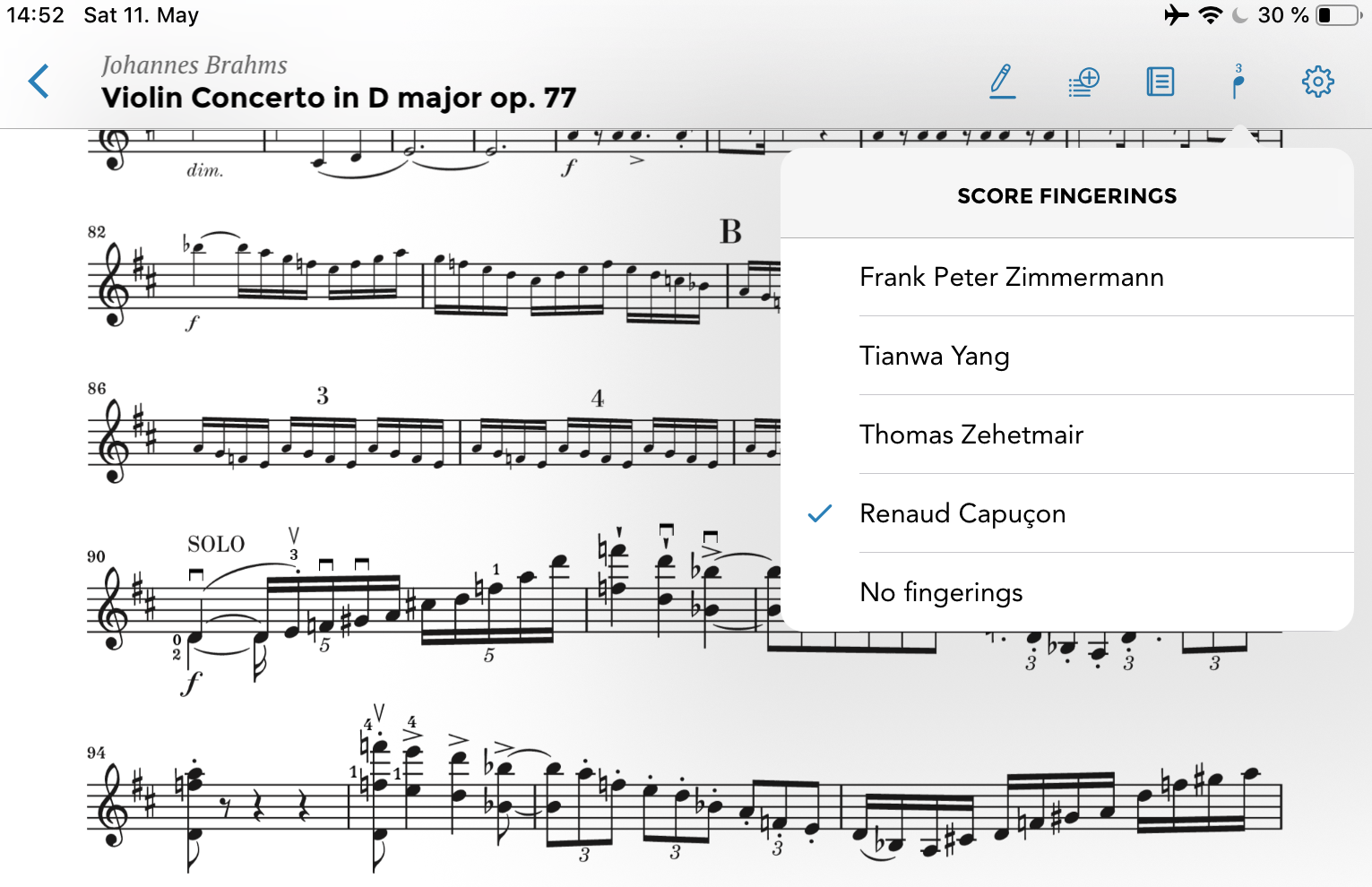Tap rehearsal mark B in the score
The image size is (1372, 887).
point(730,232)
